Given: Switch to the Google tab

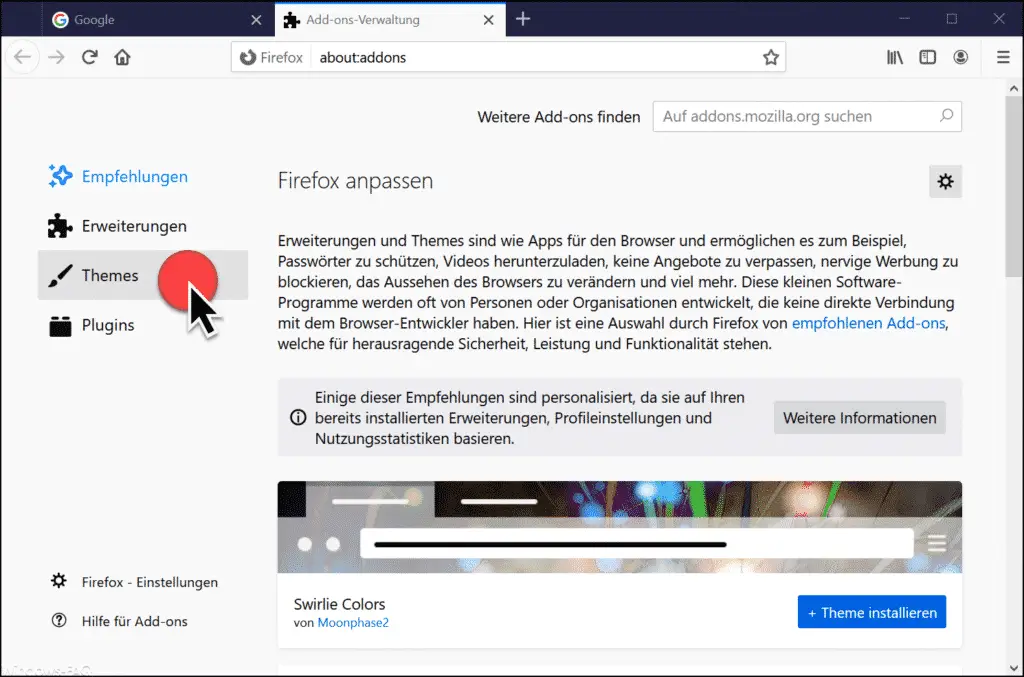Looking at the screenshot, I should (157, 20).
